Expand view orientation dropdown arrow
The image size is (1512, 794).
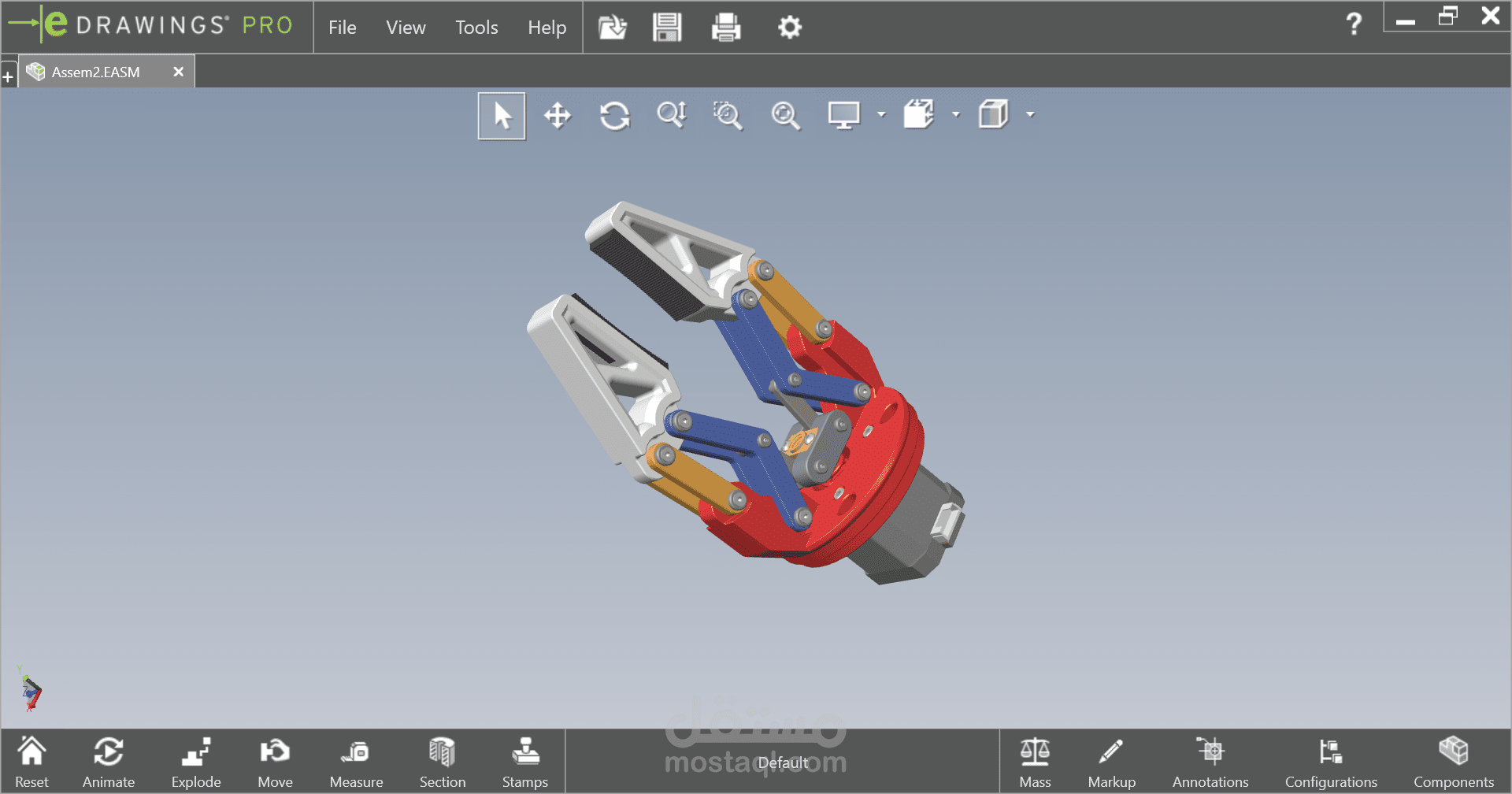click(x=956, y=115)
